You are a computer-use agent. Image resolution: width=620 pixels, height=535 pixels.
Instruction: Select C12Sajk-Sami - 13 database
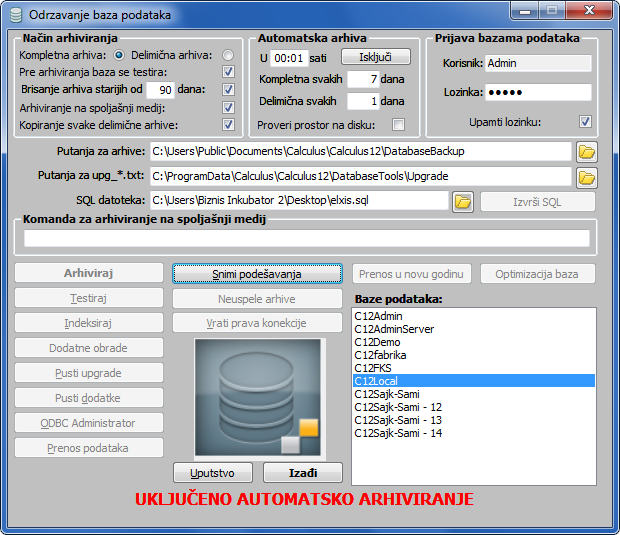coord(474,420)
